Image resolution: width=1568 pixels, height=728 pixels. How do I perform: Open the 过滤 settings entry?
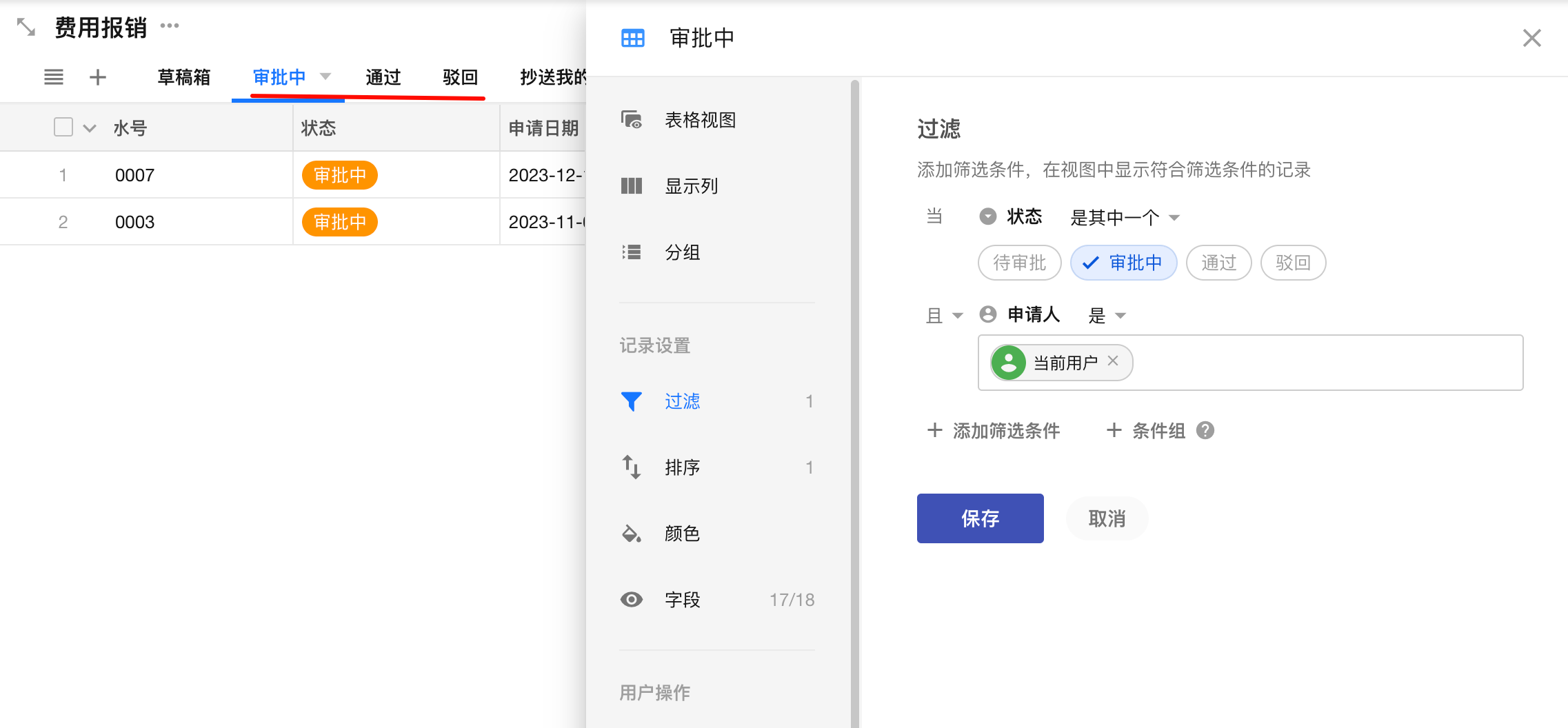pos(717,401)
